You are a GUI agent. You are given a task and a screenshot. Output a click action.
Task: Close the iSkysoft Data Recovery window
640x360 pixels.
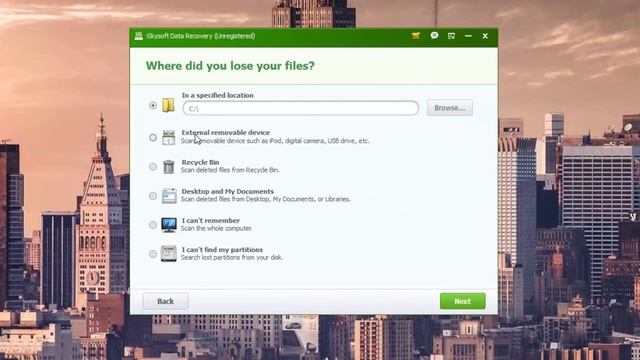[x=485, y=36]
